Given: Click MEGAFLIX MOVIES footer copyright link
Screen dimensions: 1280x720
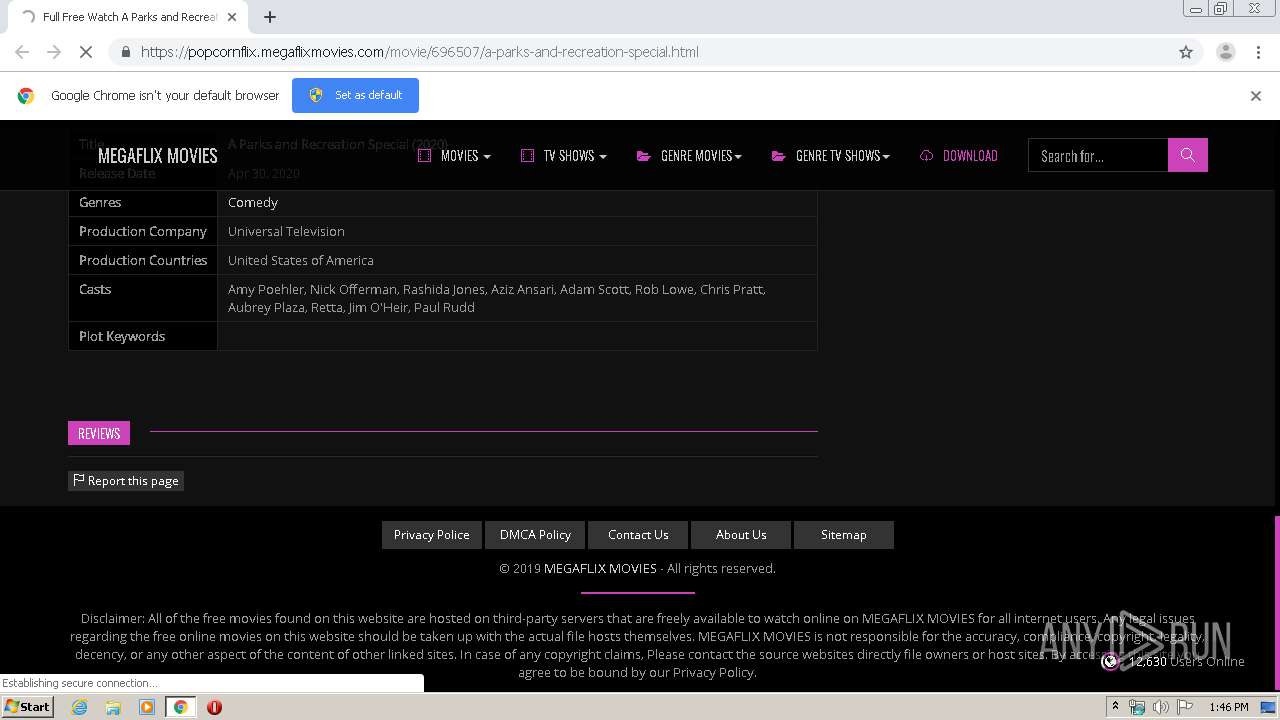Looking at the screenshot, I should 600,568.
